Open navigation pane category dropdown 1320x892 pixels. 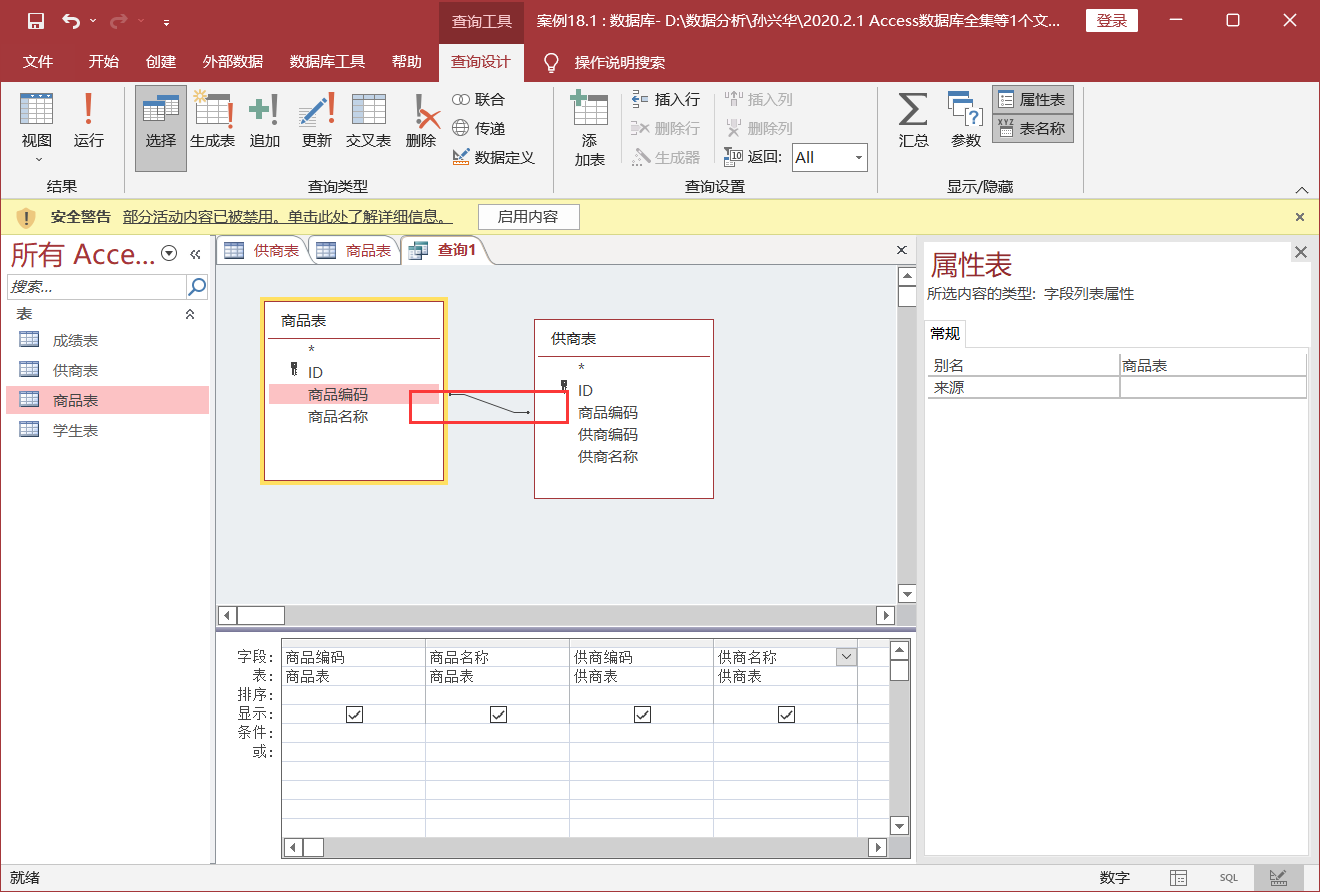tap(169, 254)
